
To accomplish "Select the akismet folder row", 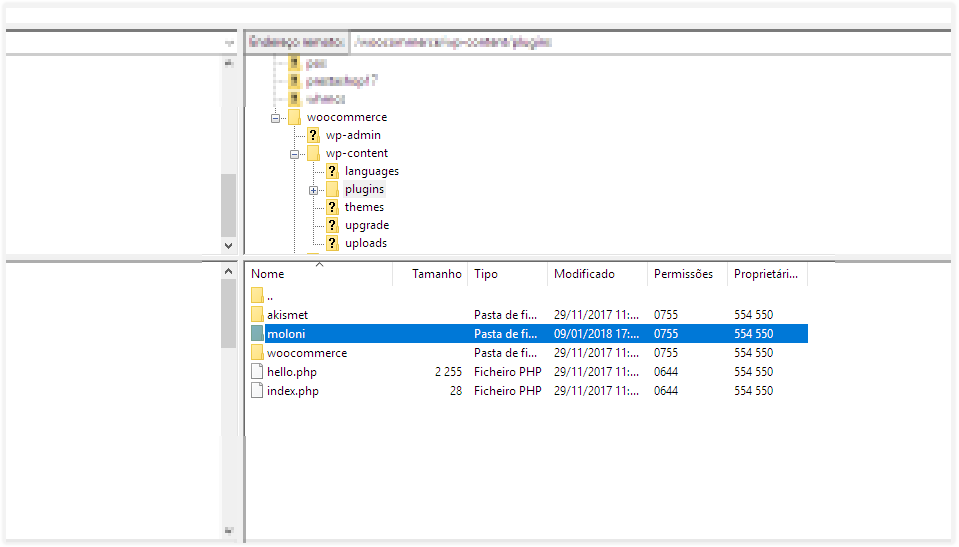I will [529, 314].
